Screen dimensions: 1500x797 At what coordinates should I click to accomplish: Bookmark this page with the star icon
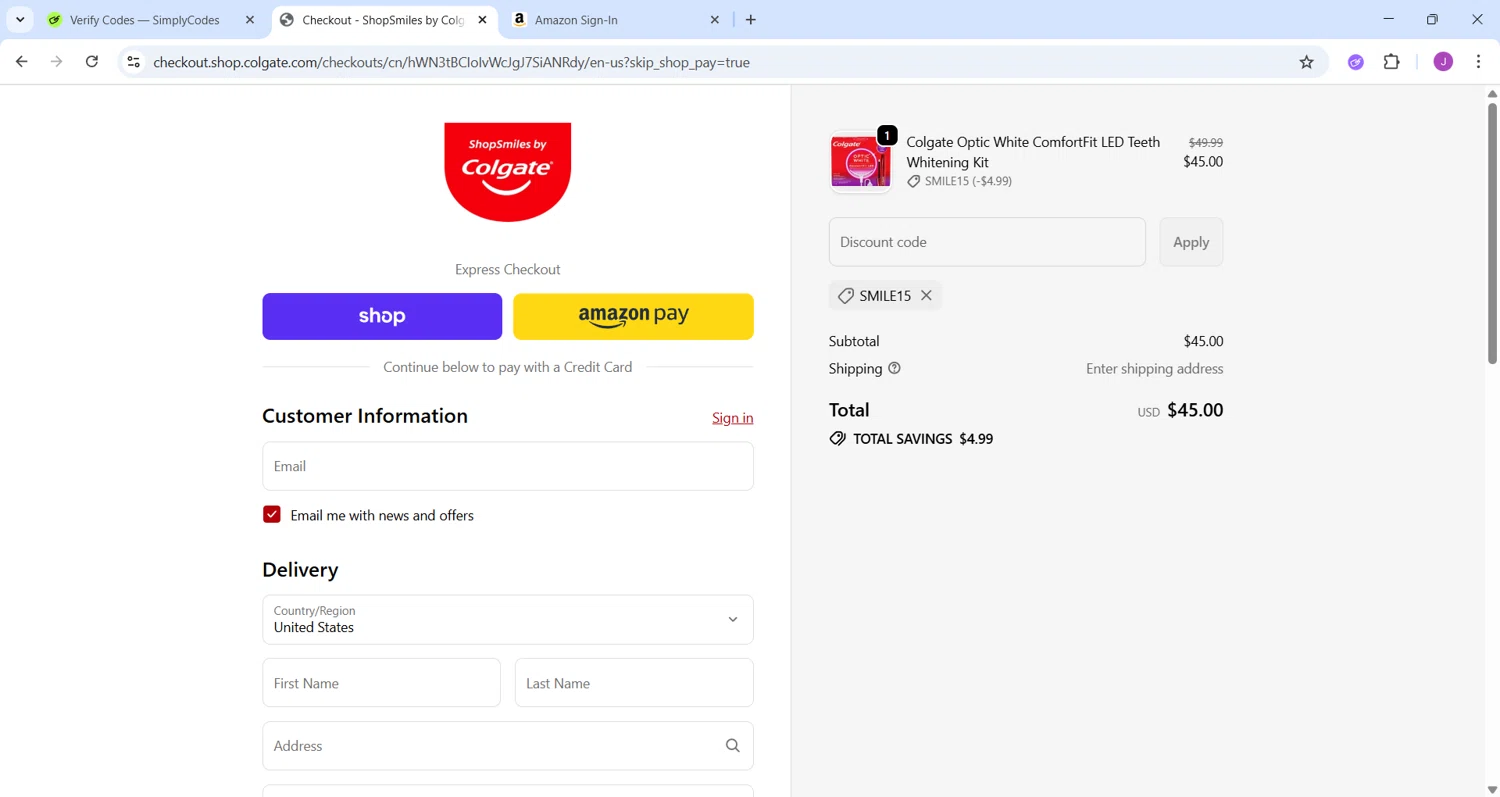1306,62
